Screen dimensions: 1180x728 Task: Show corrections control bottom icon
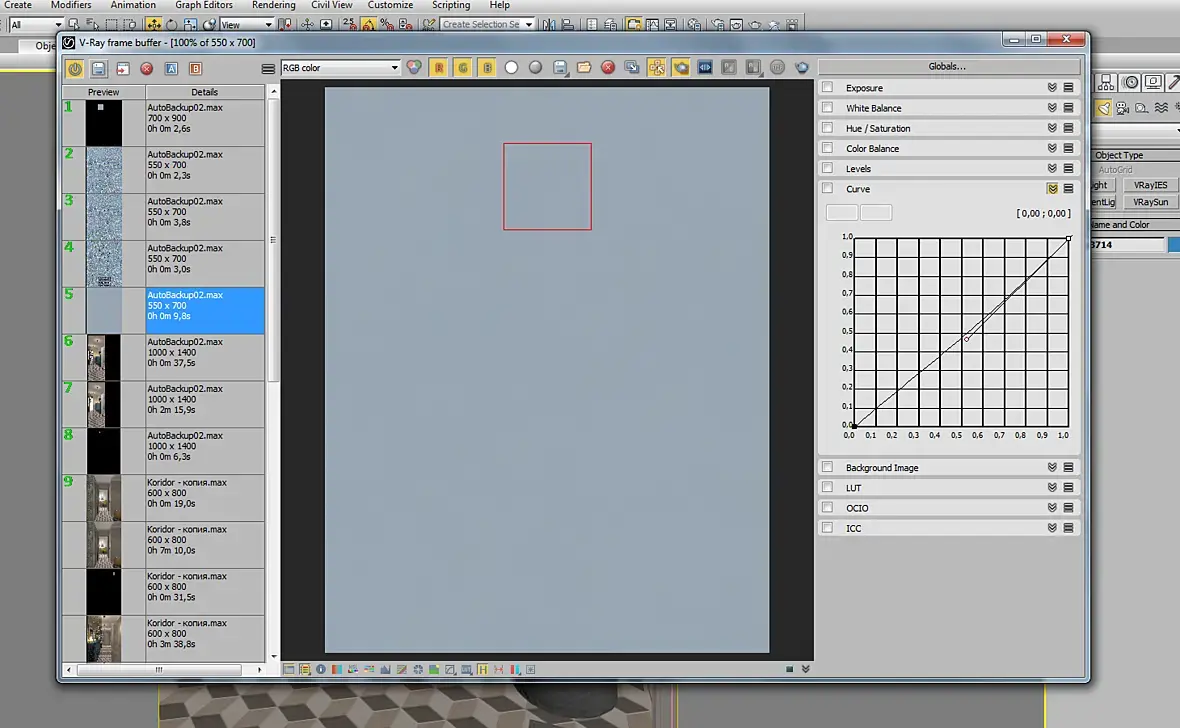click(289, 669)
